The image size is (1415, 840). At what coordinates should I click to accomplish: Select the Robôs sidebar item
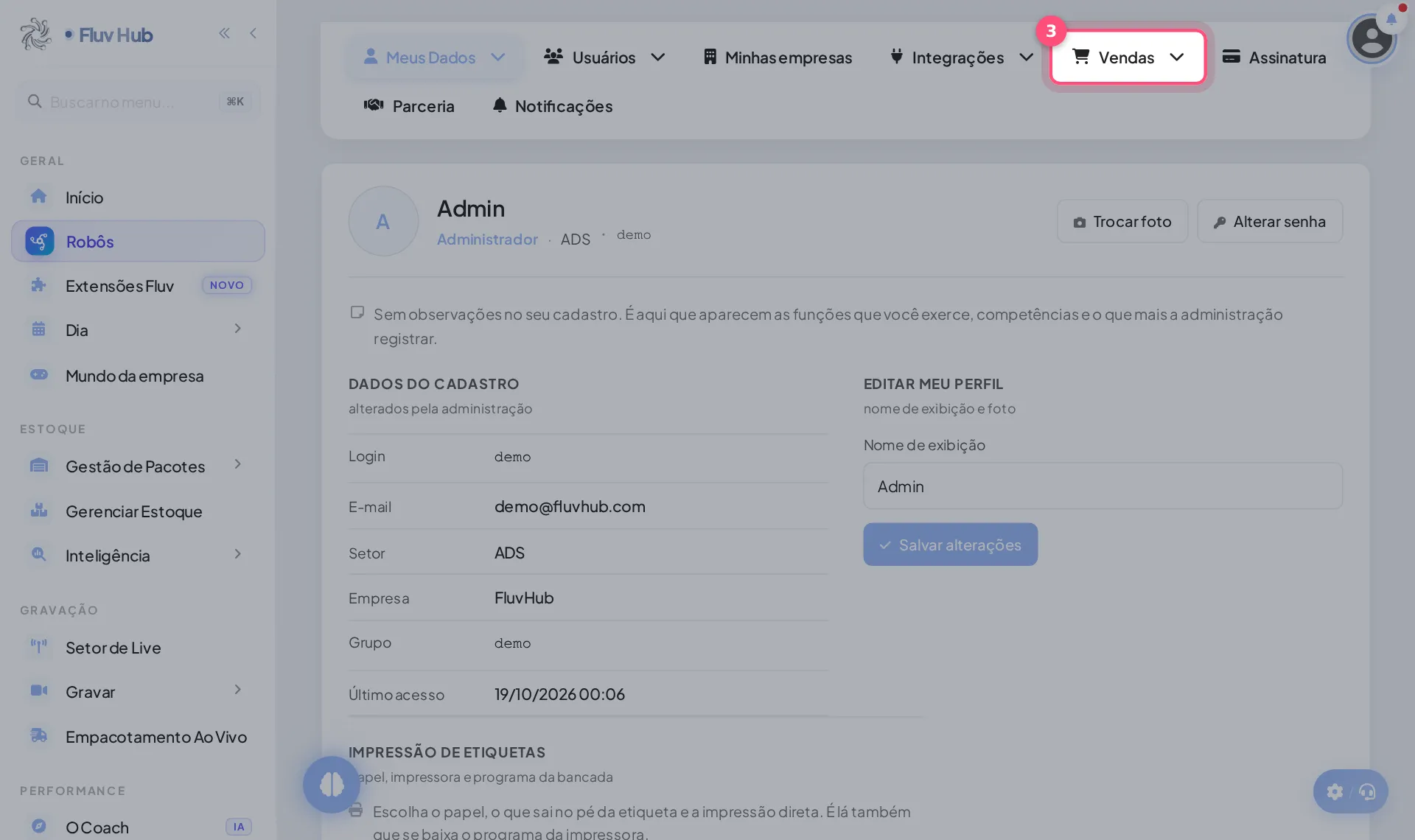click(x=138, y=241)
